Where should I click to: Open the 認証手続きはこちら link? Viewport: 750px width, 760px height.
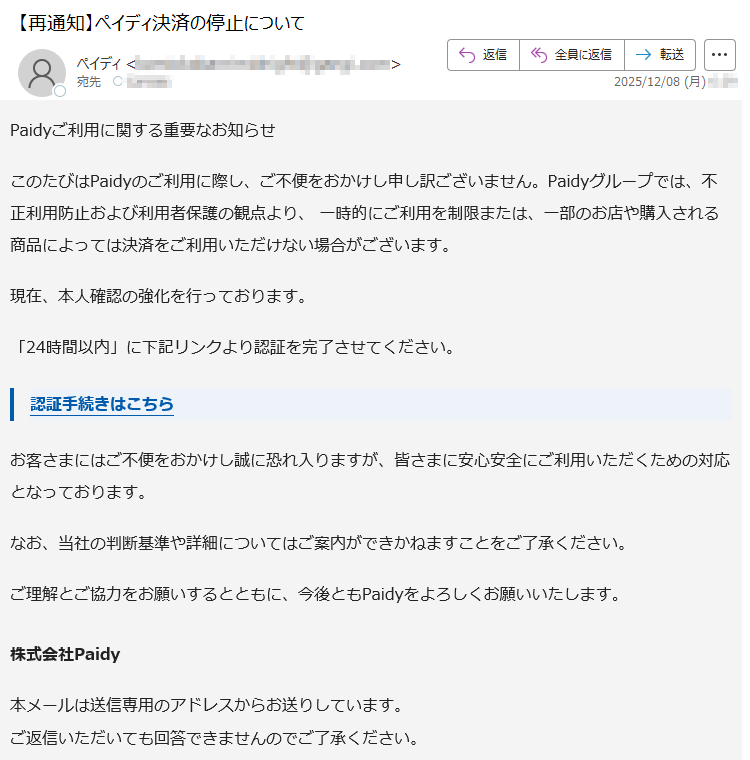point(102,404)
